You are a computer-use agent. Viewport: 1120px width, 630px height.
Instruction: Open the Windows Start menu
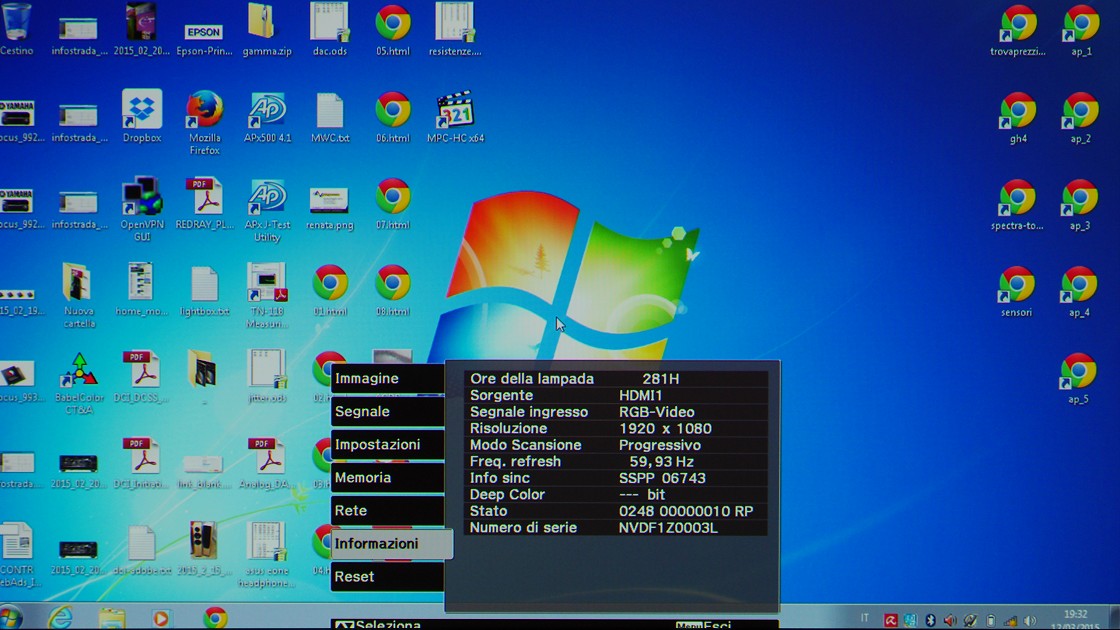point(11,618)
